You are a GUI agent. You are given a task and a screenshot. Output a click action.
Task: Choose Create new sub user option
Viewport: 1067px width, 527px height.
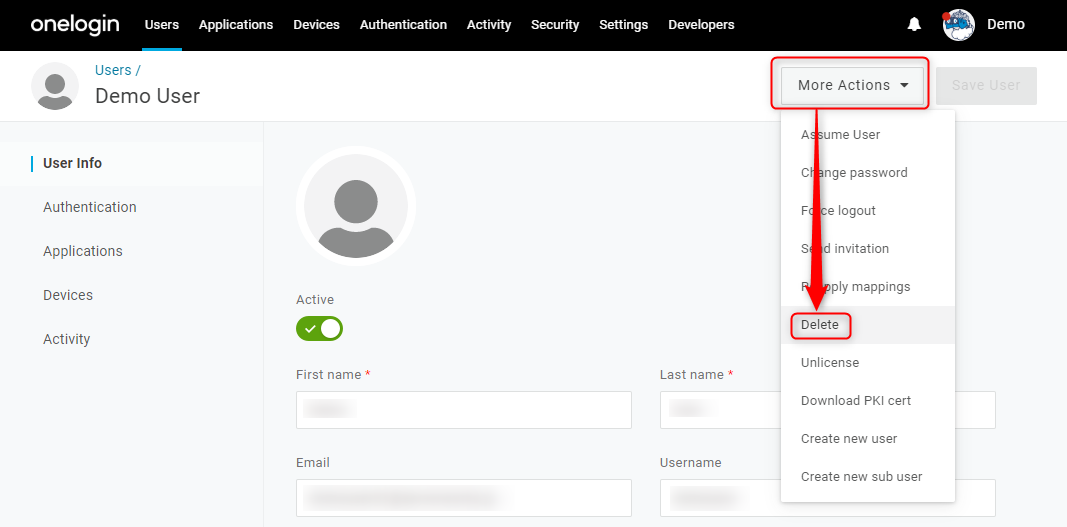click(868, 477)
